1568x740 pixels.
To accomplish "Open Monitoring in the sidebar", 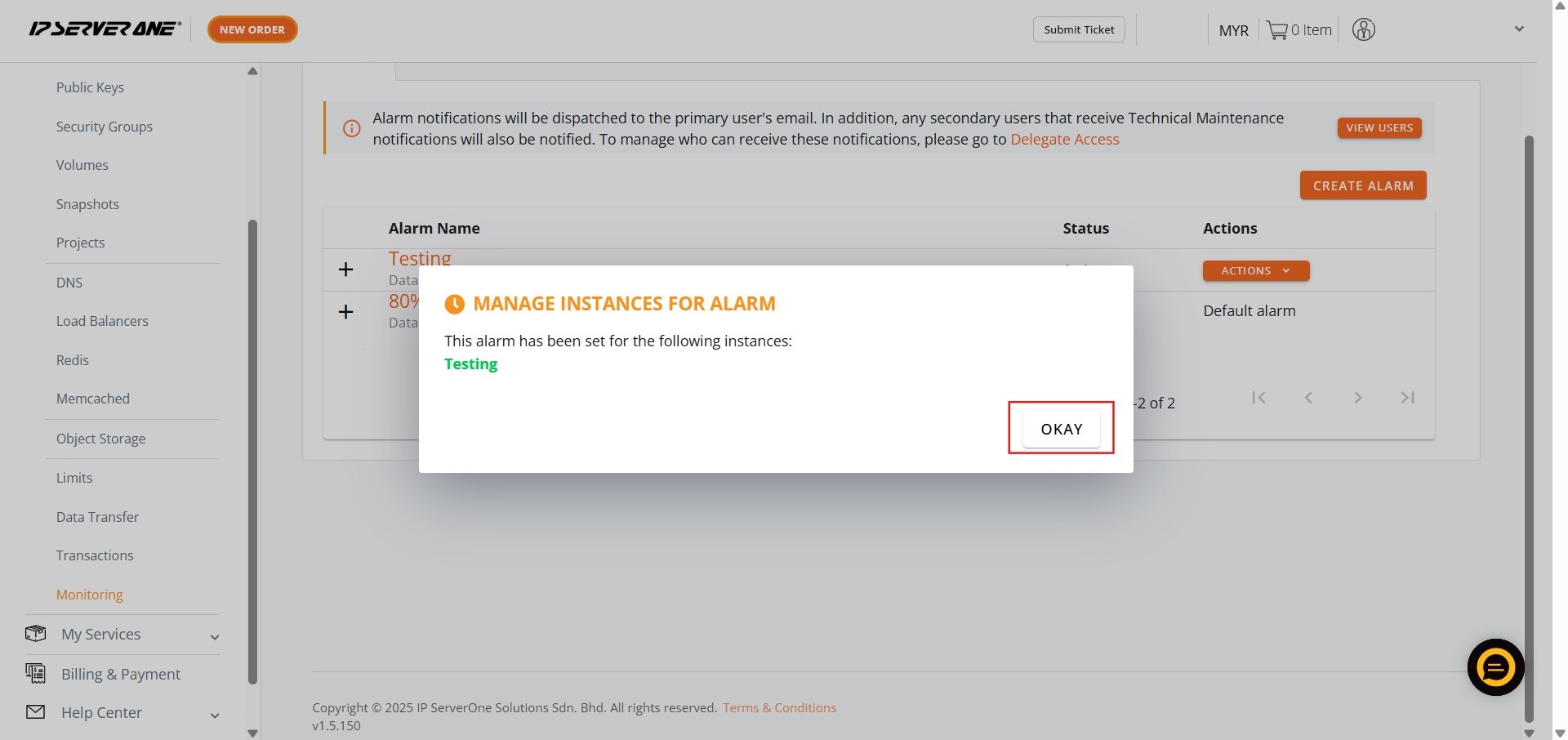I will 89,595.
